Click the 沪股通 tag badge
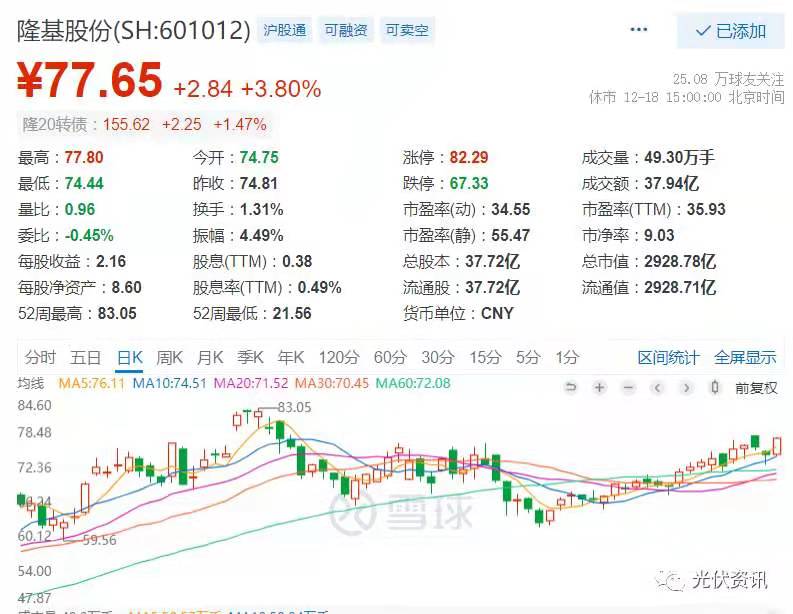This screenshot has width=793, height=614. coord(285,31)
